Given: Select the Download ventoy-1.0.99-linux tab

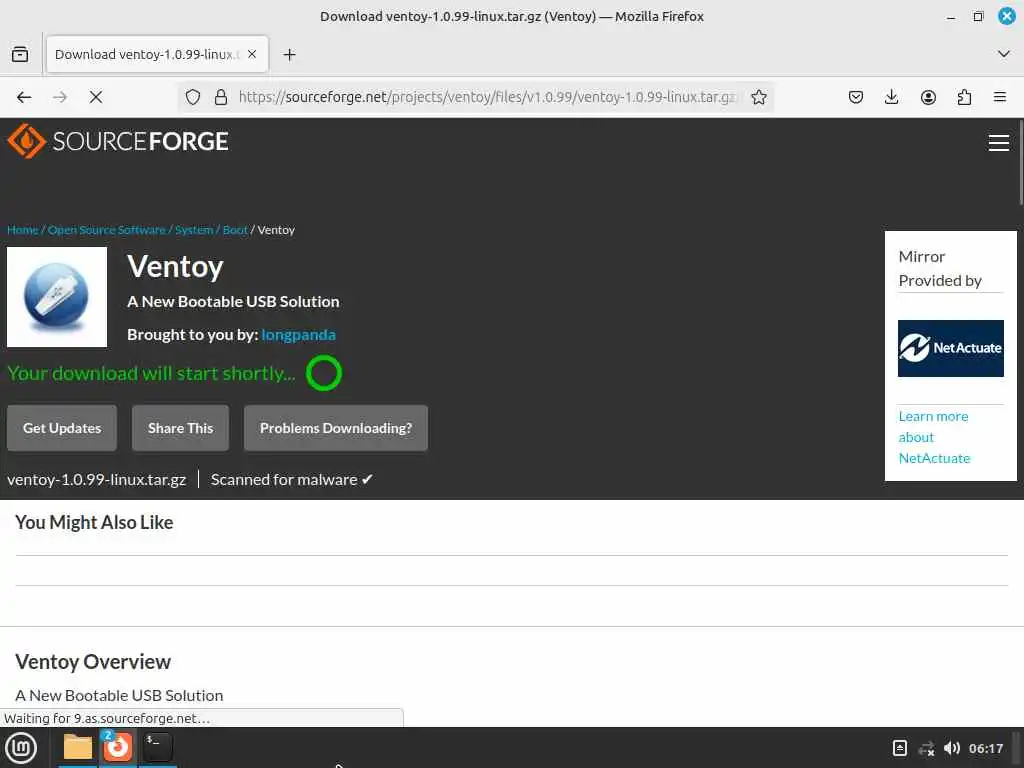Looking at the screenshot, I should 157,54.
